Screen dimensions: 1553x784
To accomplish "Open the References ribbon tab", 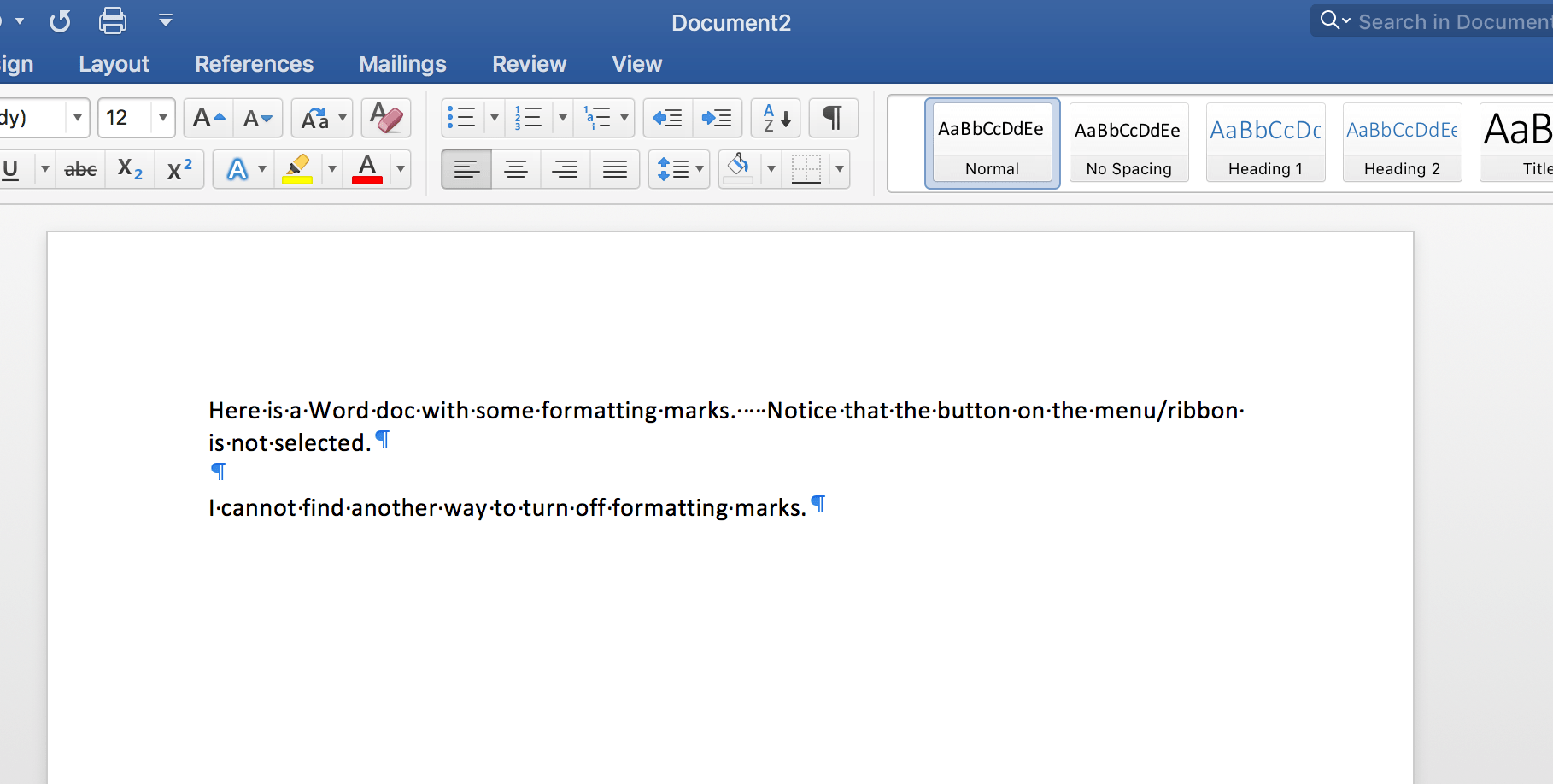I will pos(254,64).
